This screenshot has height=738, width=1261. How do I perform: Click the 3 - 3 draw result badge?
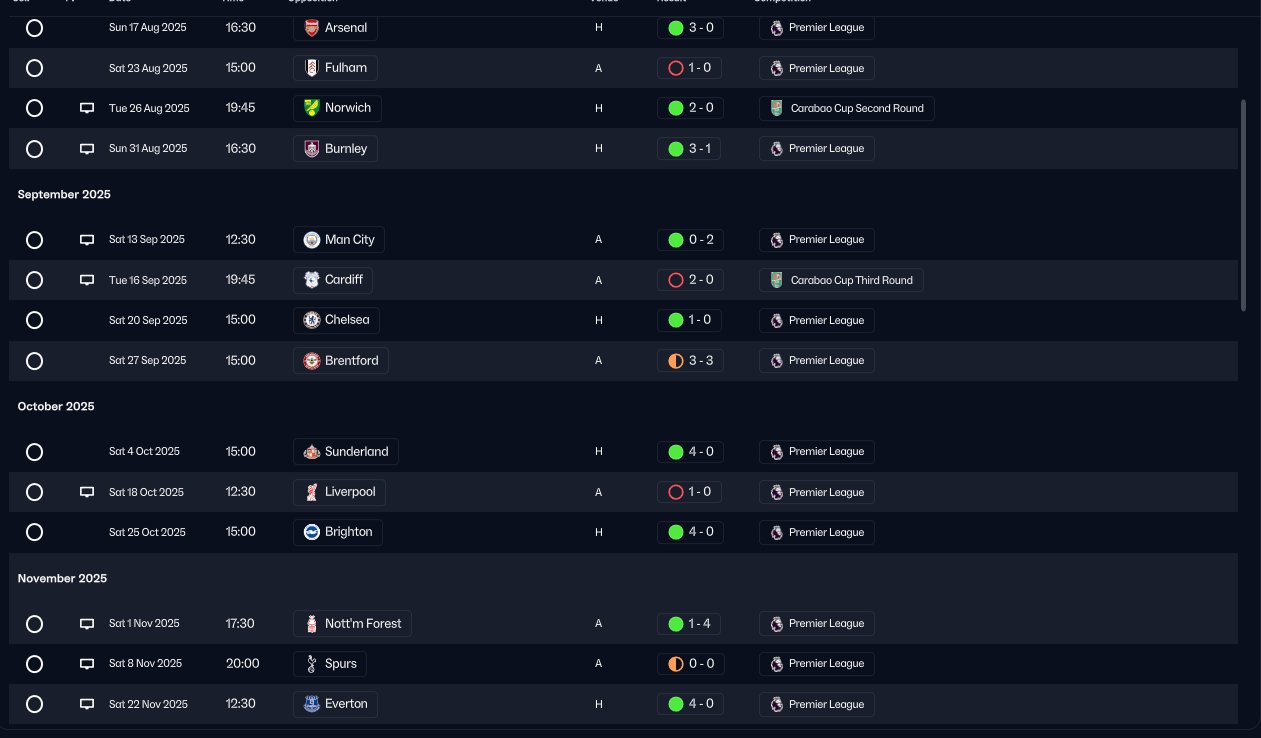click(x=689, y=360)
